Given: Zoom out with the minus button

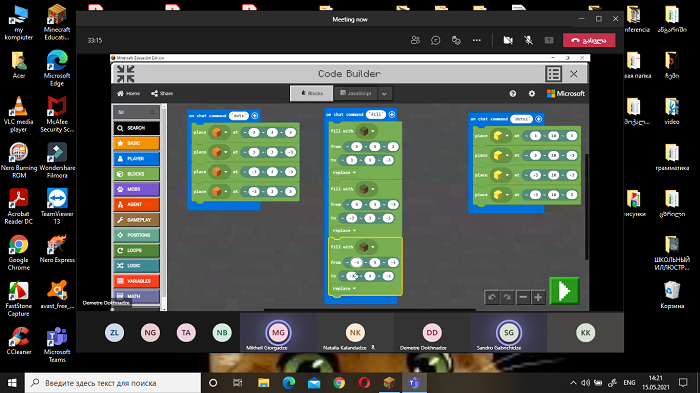Looking at the screenshot, I should tap(523, 297).
